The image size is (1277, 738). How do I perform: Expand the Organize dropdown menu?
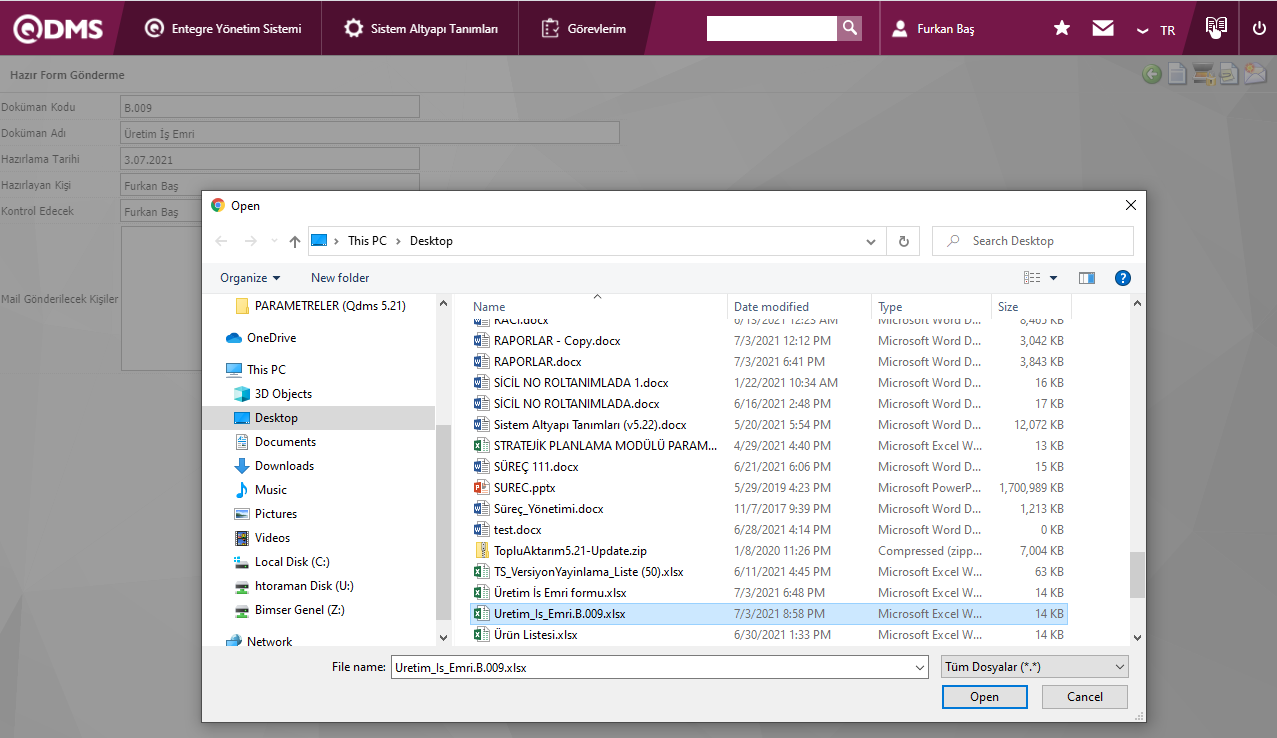coord(250,278)
